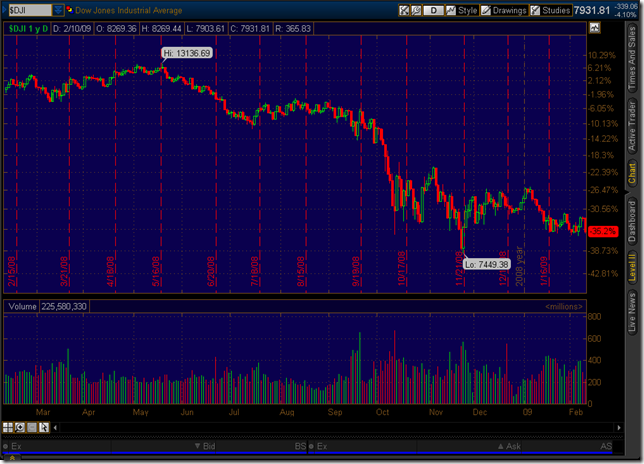Switch to Dashboard side tab
644x464 pixels.
(x=632, y=221)
